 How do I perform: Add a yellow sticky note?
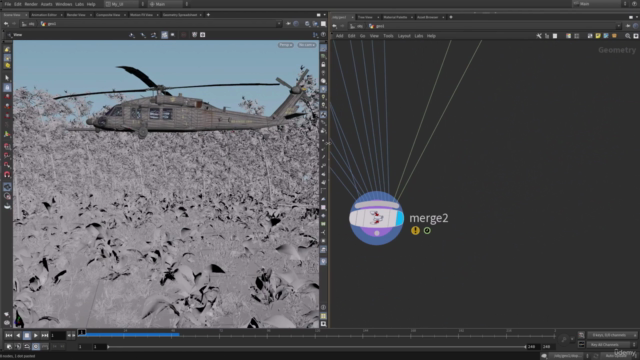click(x=598, y=36)
